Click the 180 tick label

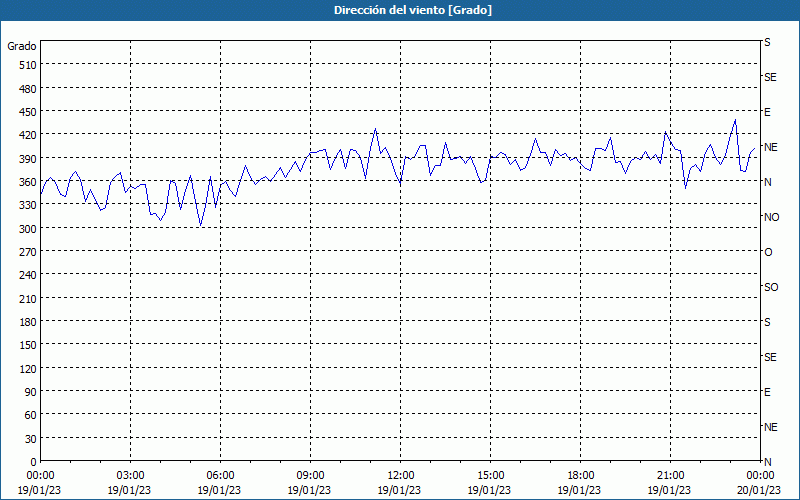tap(29, 322)
